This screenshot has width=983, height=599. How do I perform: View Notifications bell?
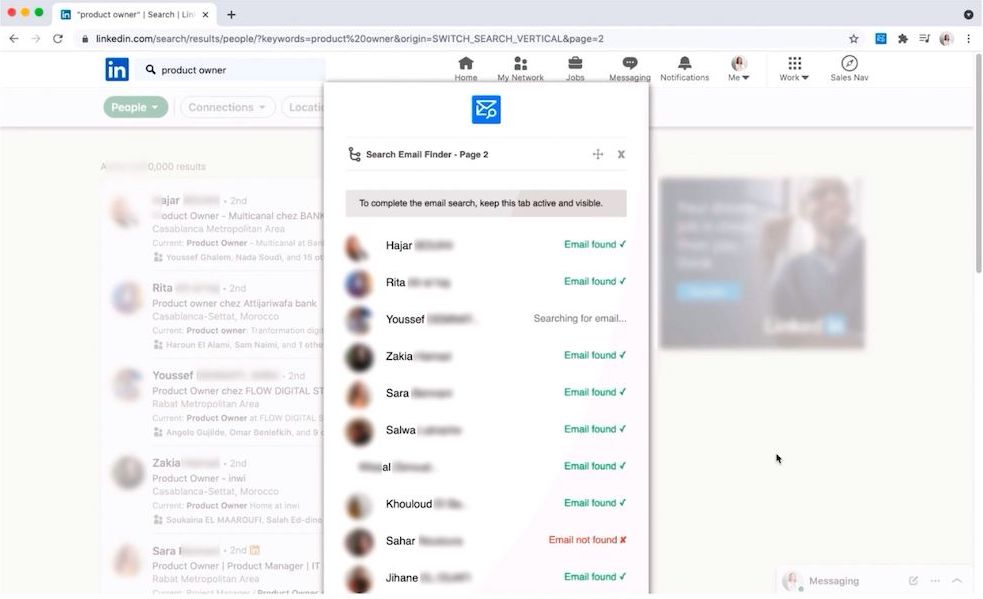pos(685,69)
